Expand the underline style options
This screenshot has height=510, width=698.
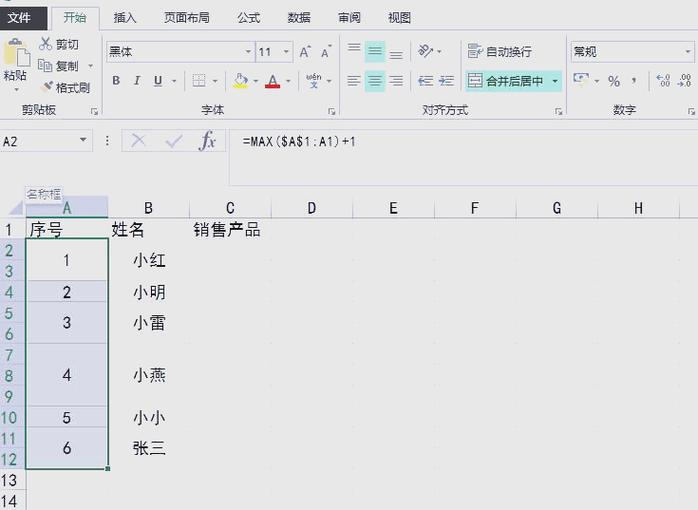click(174, 81)
